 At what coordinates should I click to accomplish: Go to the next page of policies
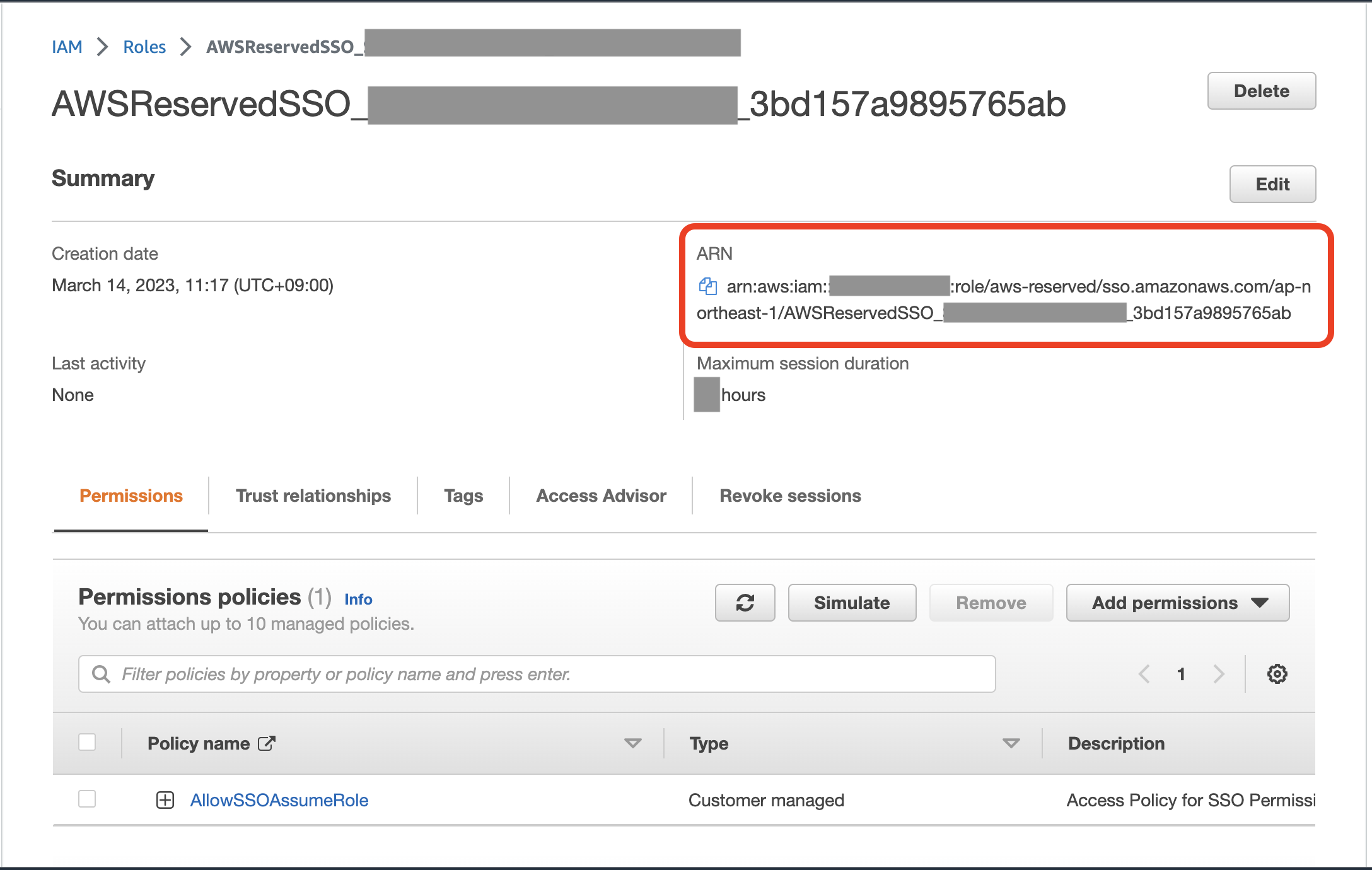(1218, 673)
